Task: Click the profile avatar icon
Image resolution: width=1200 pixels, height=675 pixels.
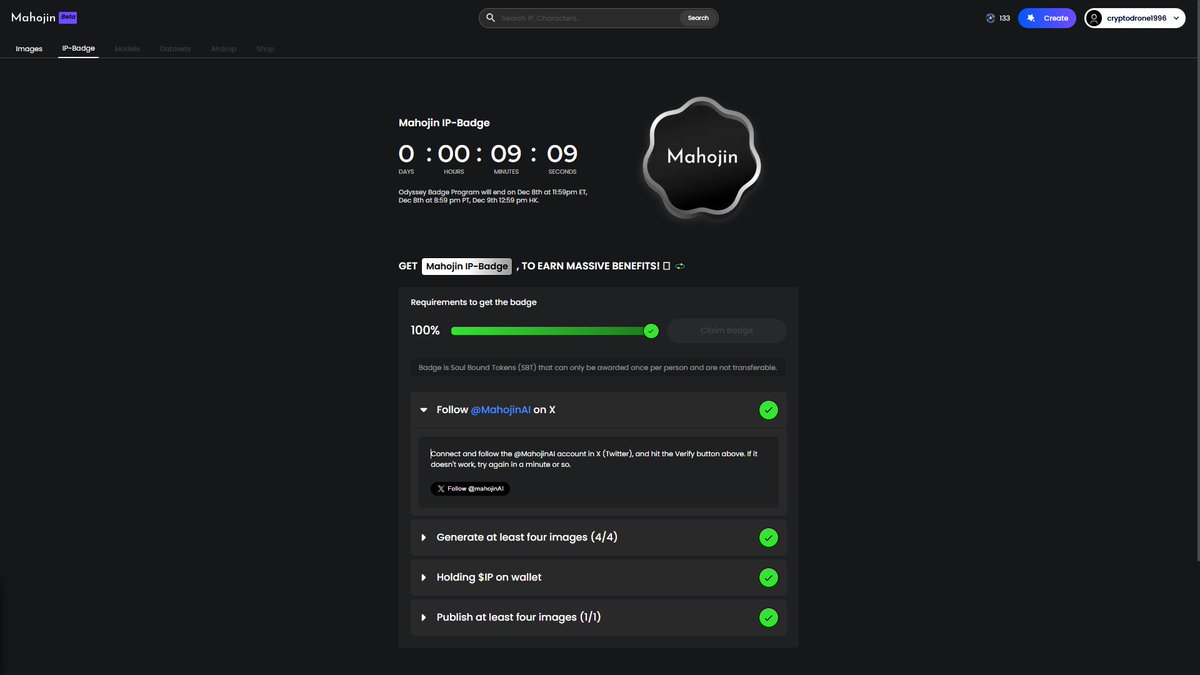Action: click(x=1095, y=18)
